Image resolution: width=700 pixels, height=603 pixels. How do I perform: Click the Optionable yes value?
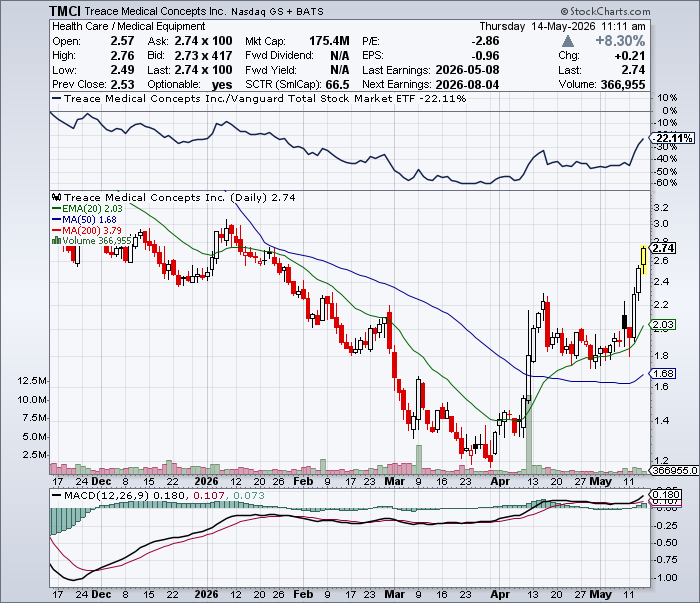coord(222,85)
